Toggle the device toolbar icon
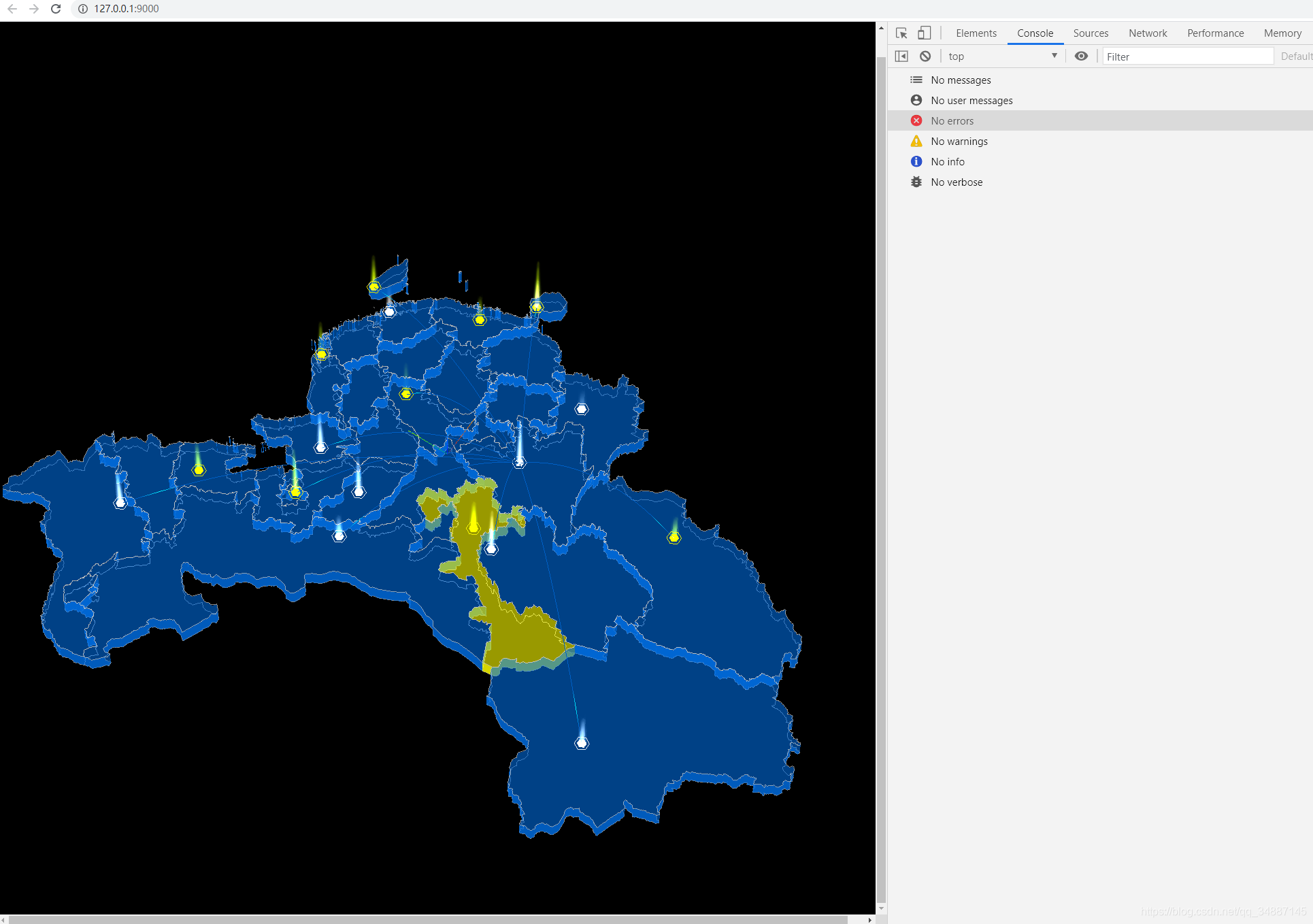The image size is (1313, 924). pyautogui.click(x=924, y=33)
